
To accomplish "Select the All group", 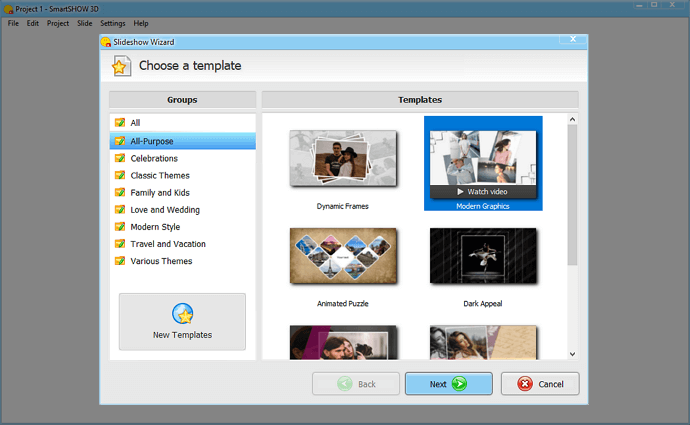I will tap(182, 123).
